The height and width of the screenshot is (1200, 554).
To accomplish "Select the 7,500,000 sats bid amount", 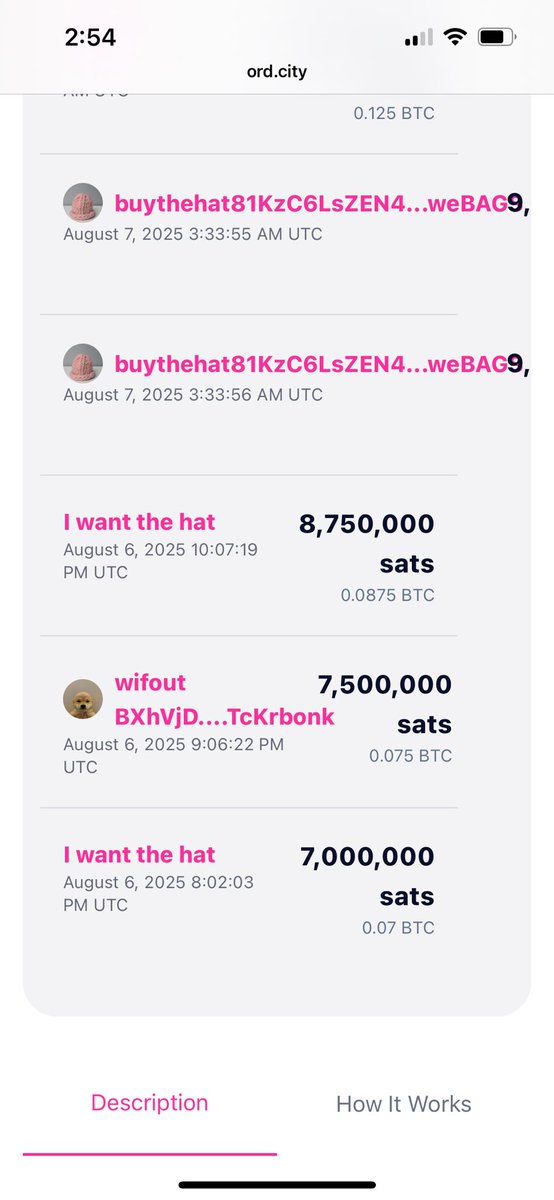I will tap(385, 704).
